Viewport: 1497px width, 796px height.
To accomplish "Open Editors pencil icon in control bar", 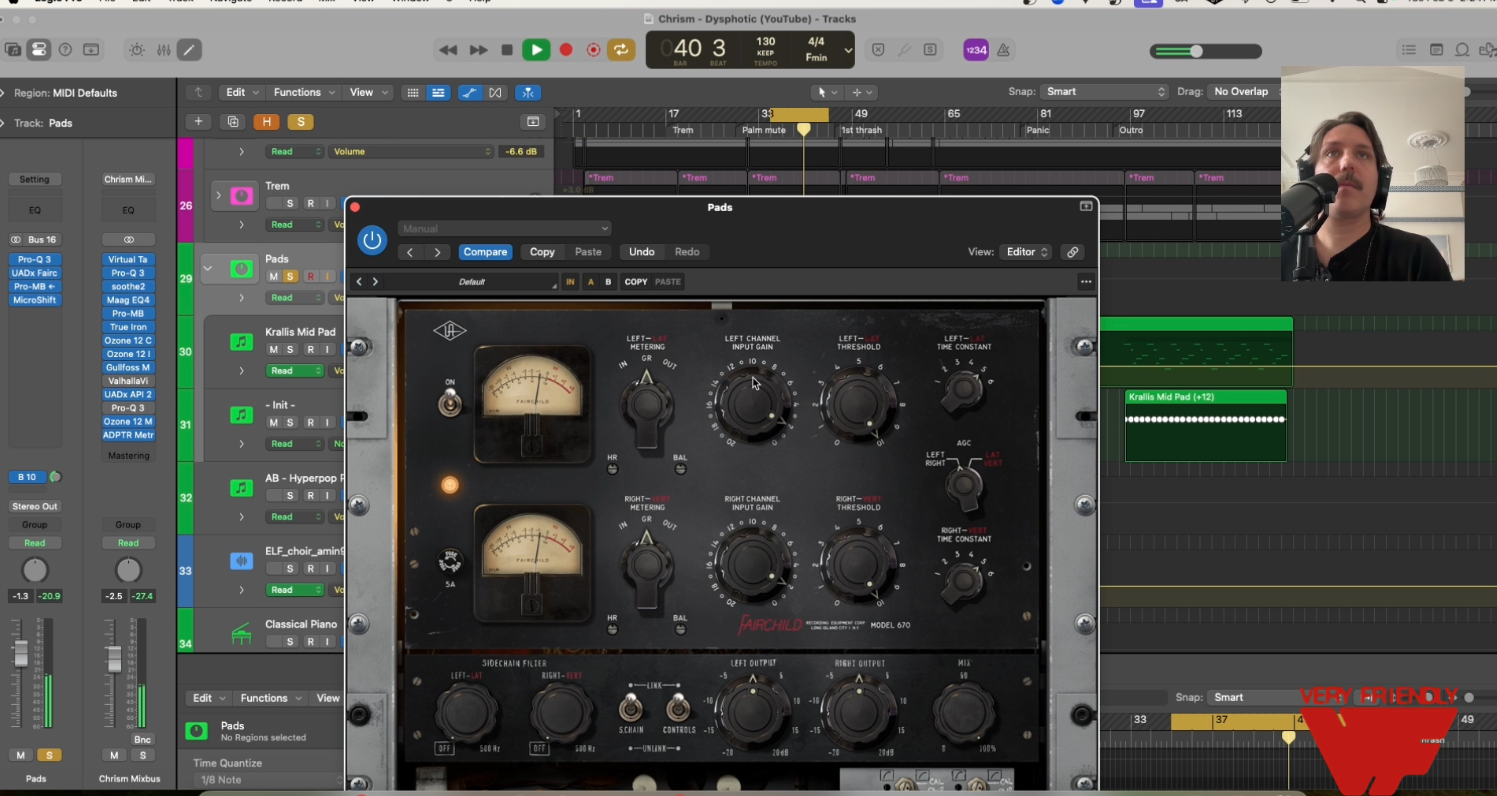I will click(189, 49).
